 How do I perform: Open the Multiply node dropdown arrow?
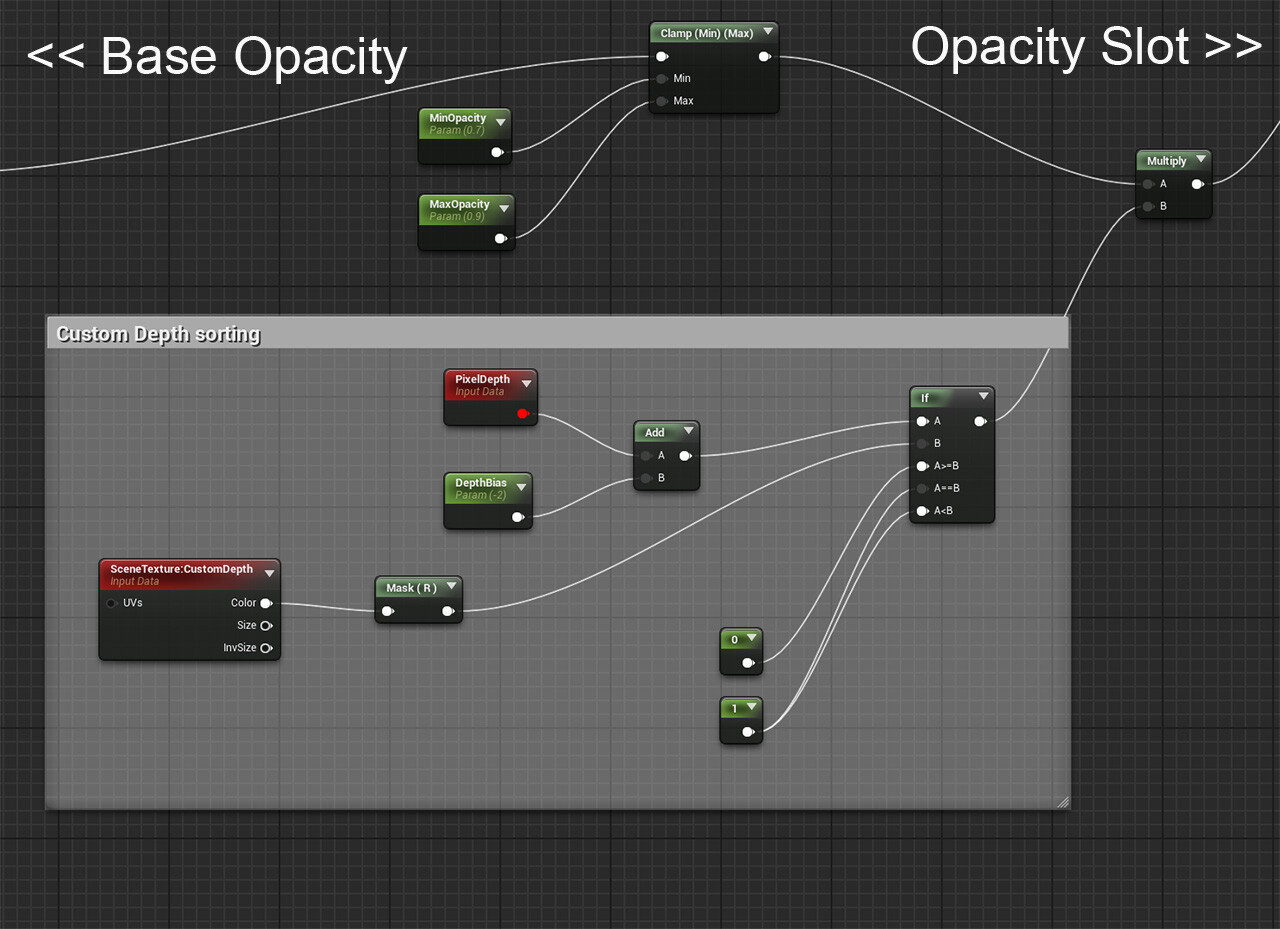pos(1200,160)
